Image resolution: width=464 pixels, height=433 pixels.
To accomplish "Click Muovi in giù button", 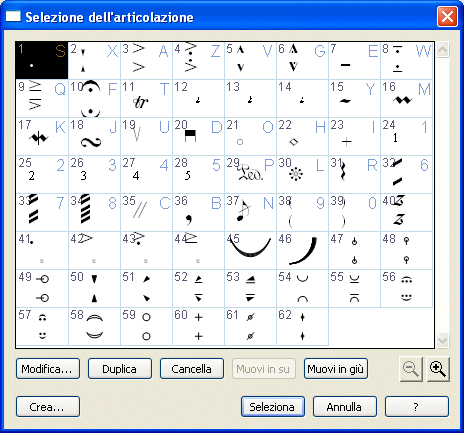I will tap(336, 369).
